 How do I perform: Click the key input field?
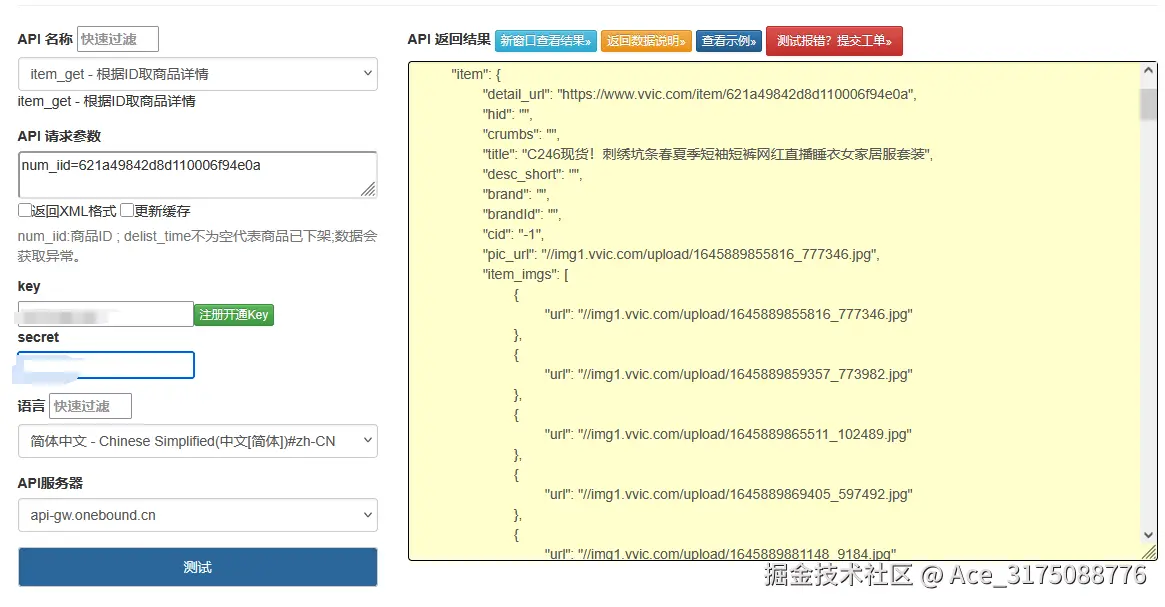tap(106, 314)
